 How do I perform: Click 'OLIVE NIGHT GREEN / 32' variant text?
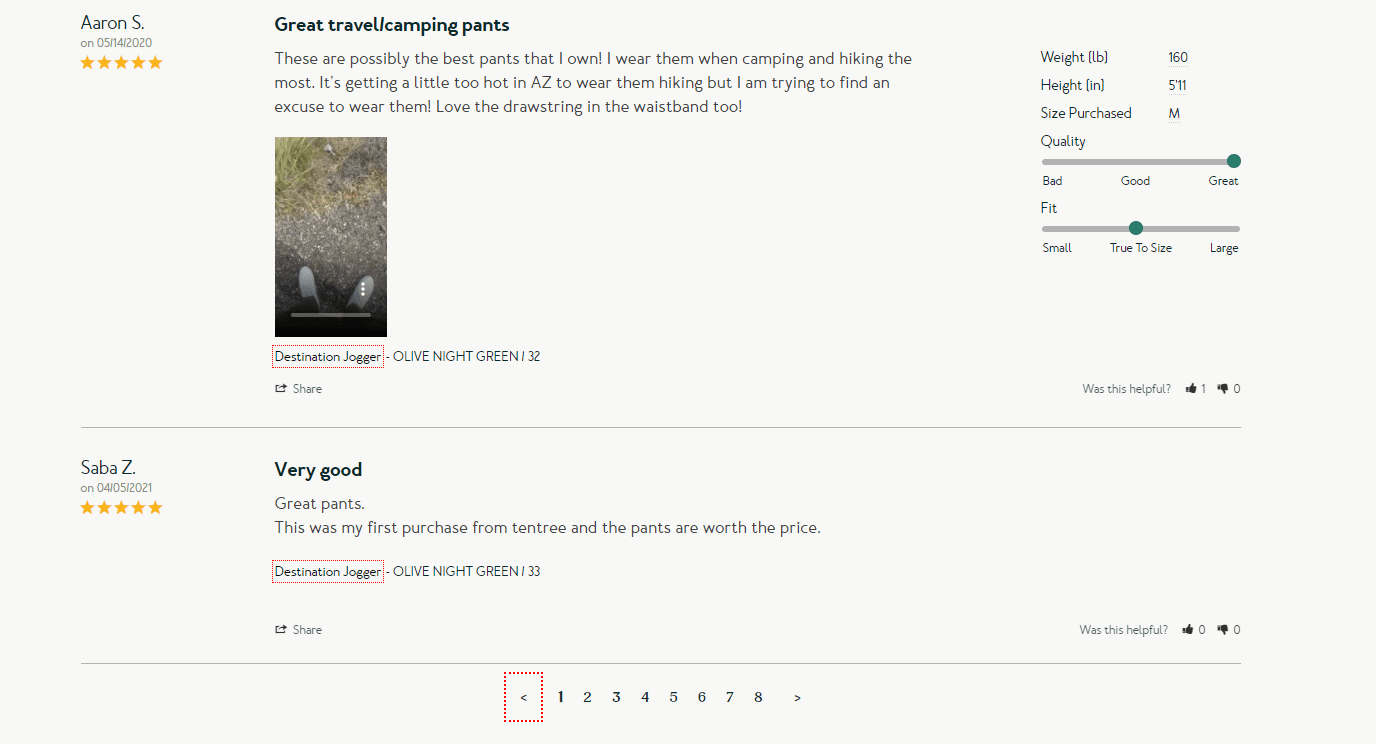coord(467,357)
